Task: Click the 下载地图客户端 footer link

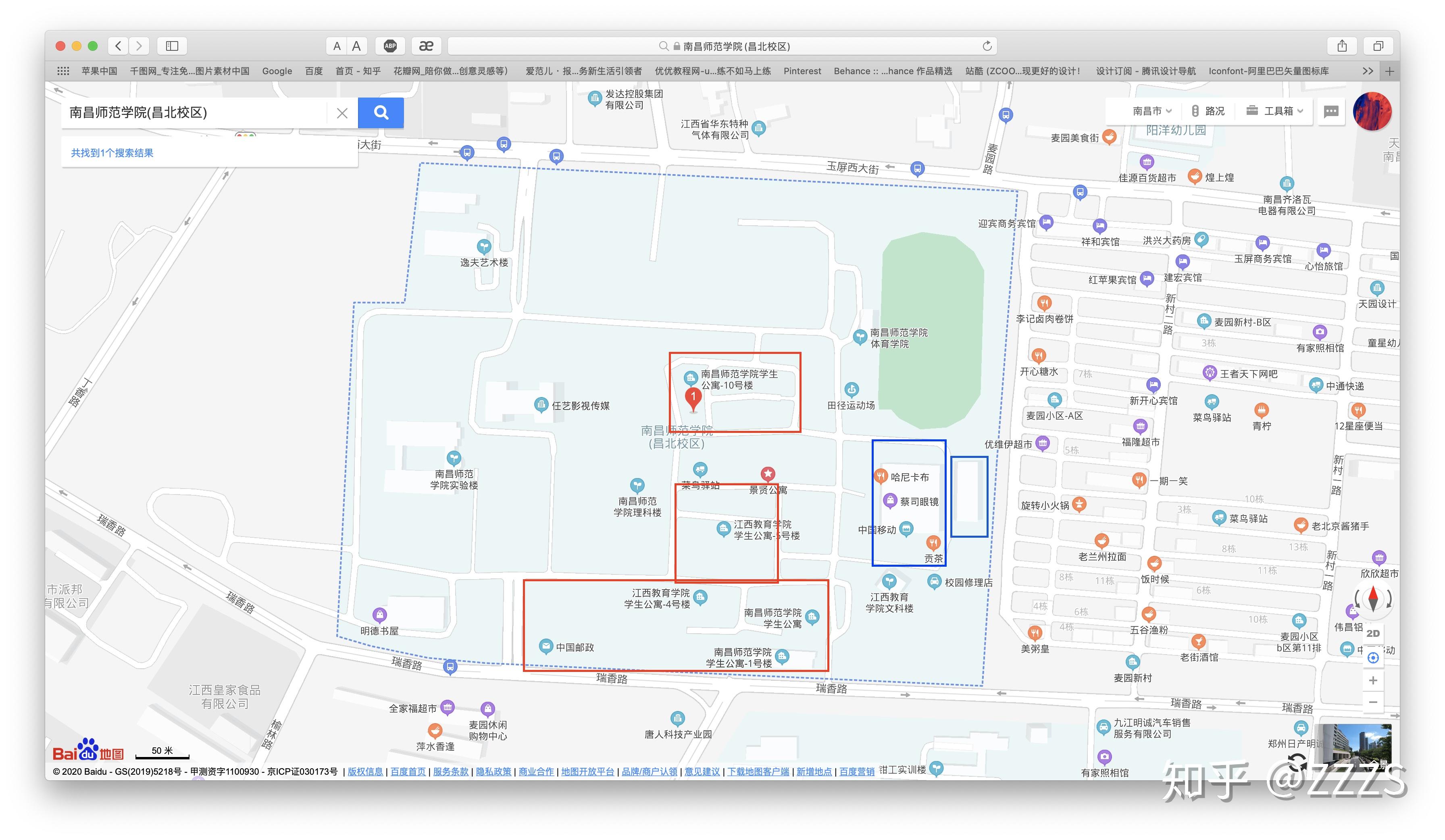Action: 759,771
